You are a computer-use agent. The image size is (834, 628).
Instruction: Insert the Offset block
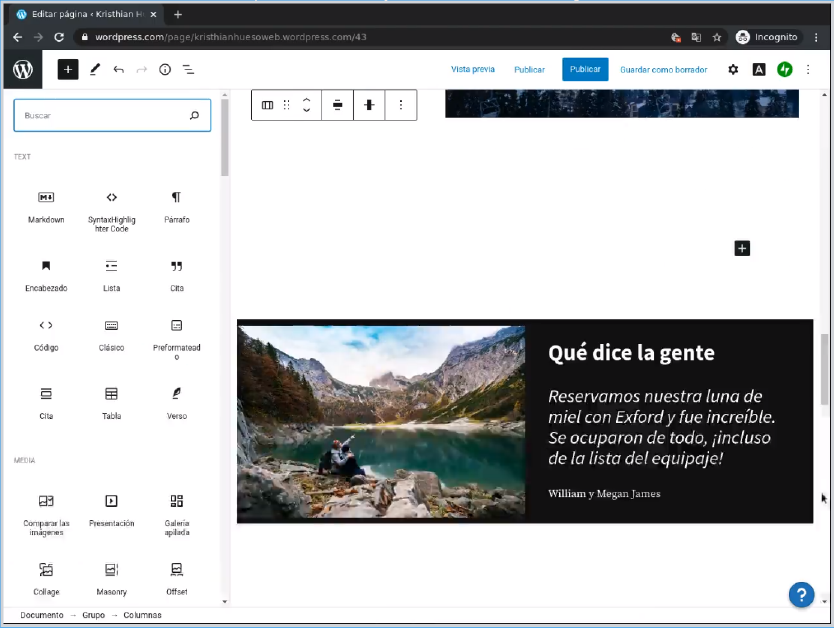click(x=177, y=580)
